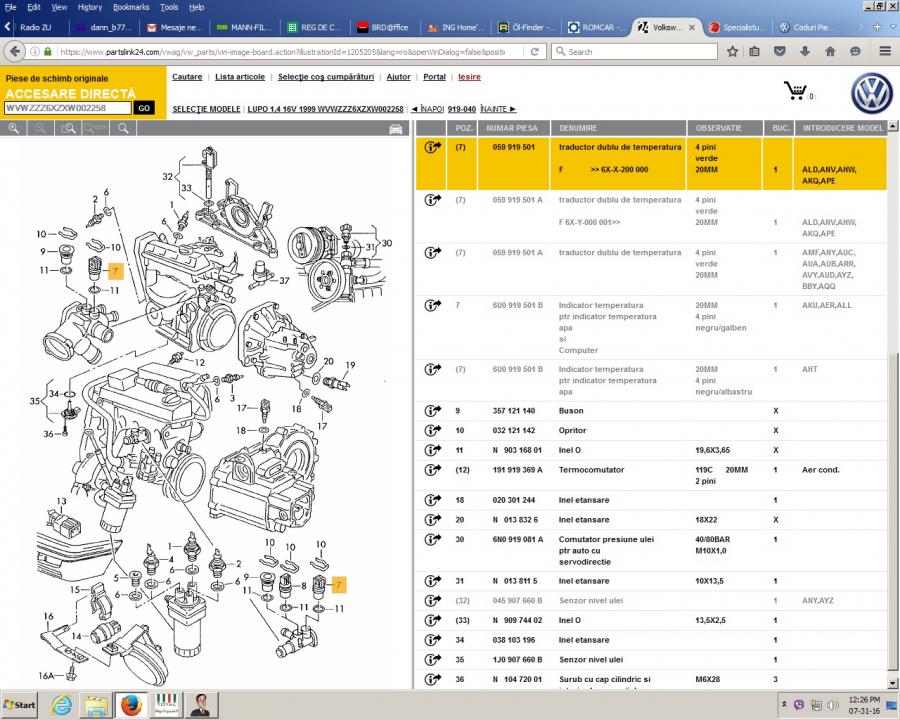This screenshot has width=900, height=720.
Task: Open the Lista articole link
Action: (x=240, y=77)
